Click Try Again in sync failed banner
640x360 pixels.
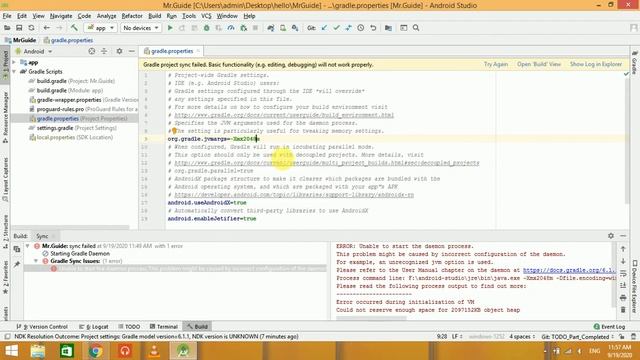point(496,64)
